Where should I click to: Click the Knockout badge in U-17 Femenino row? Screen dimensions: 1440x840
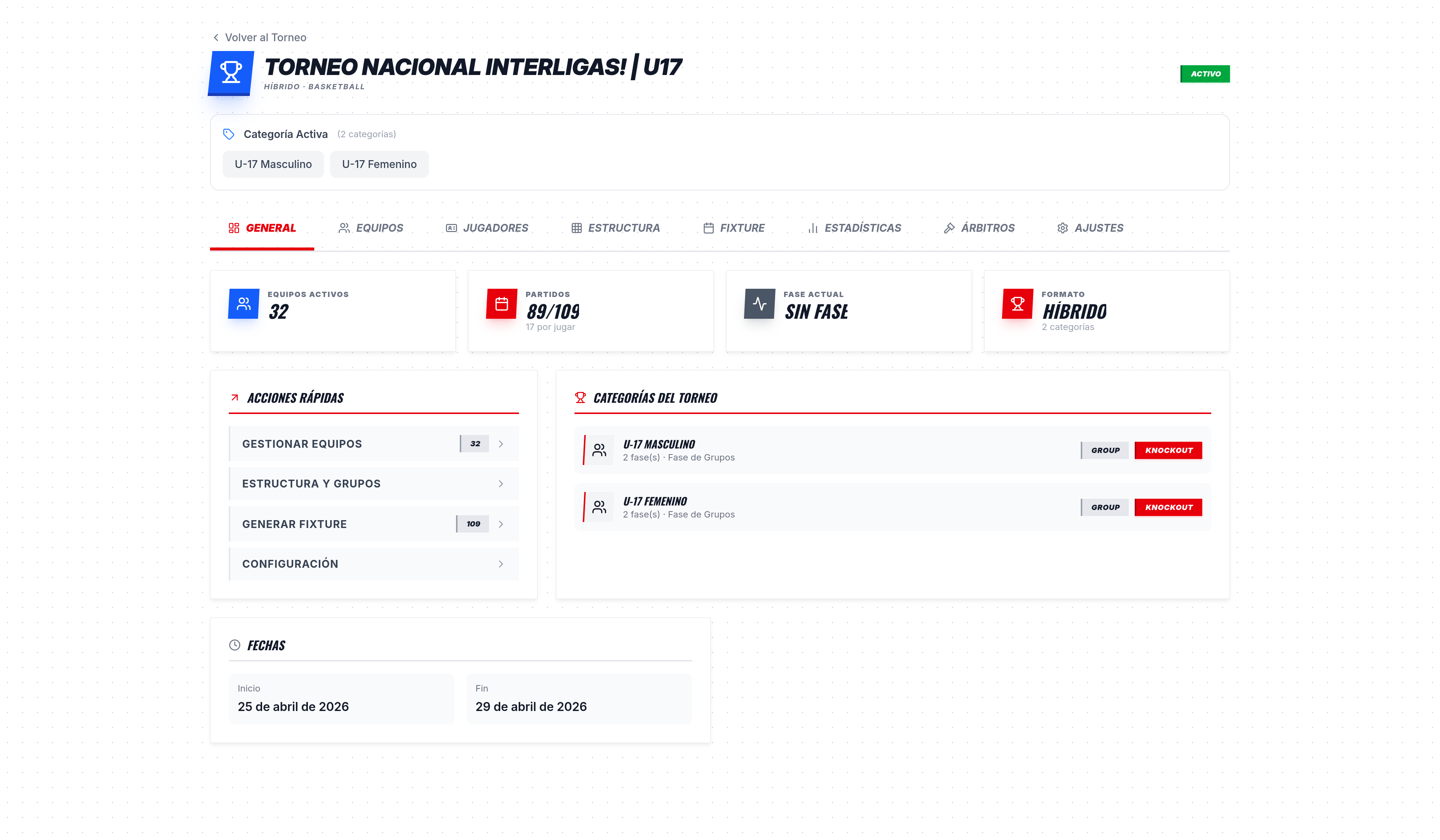1168,507
